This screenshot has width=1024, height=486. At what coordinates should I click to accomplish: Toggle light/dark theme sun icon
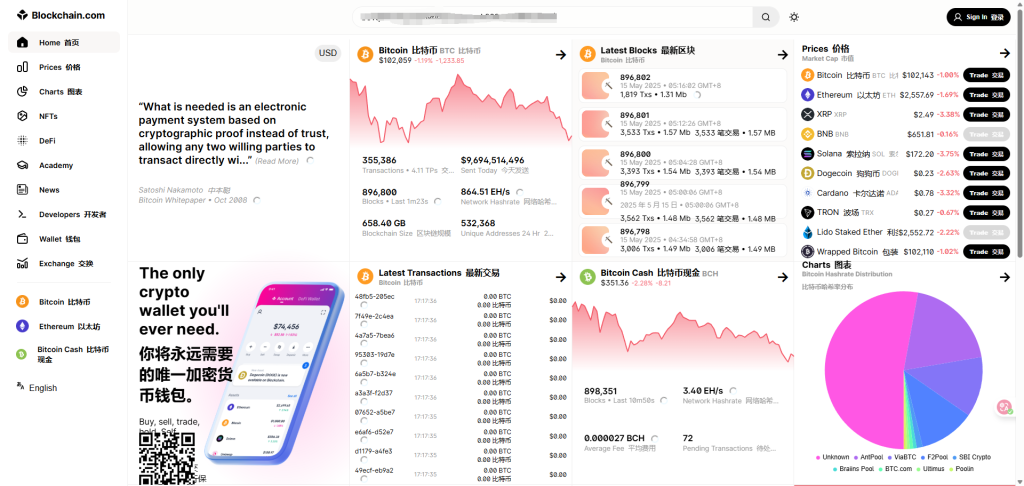pos(794,17)
